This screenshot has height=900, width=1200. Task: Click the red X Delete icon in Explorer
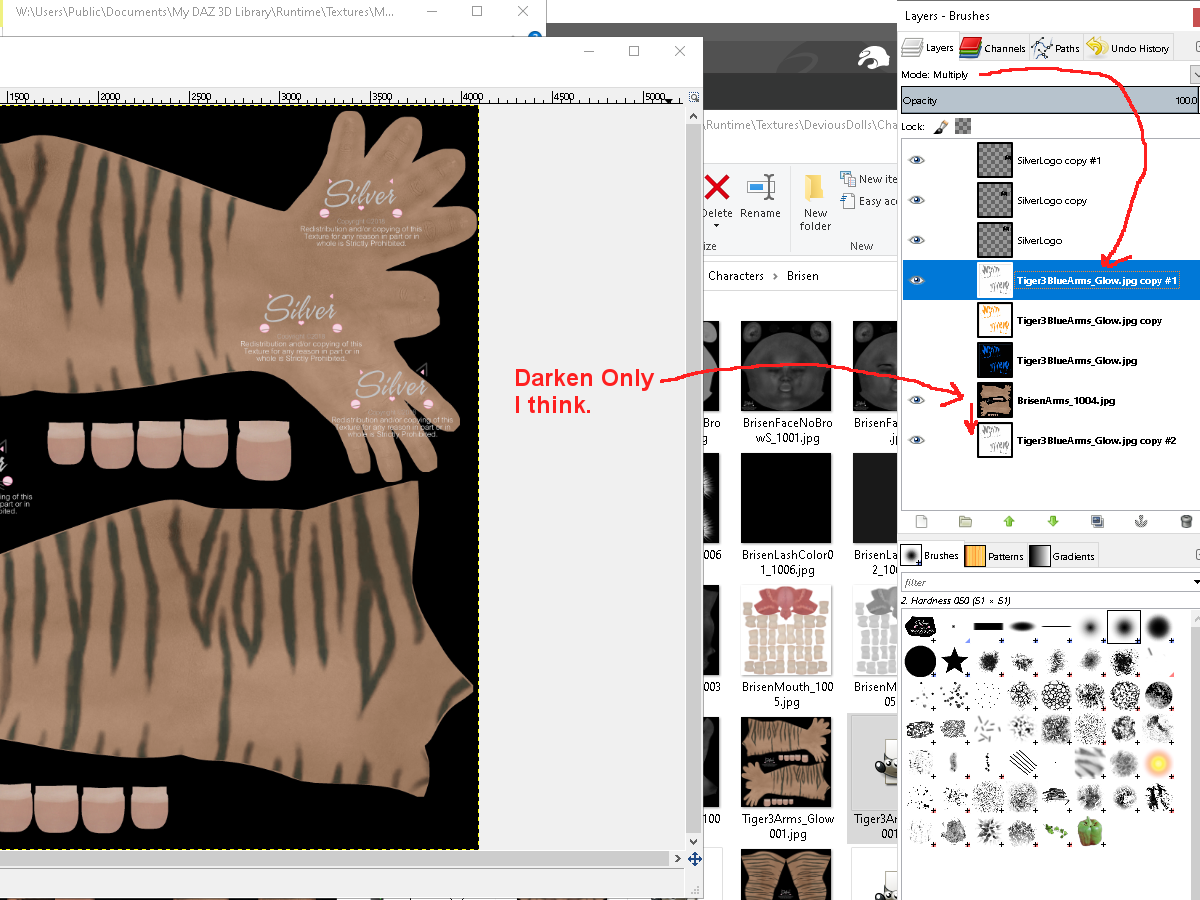click(717, 187)
